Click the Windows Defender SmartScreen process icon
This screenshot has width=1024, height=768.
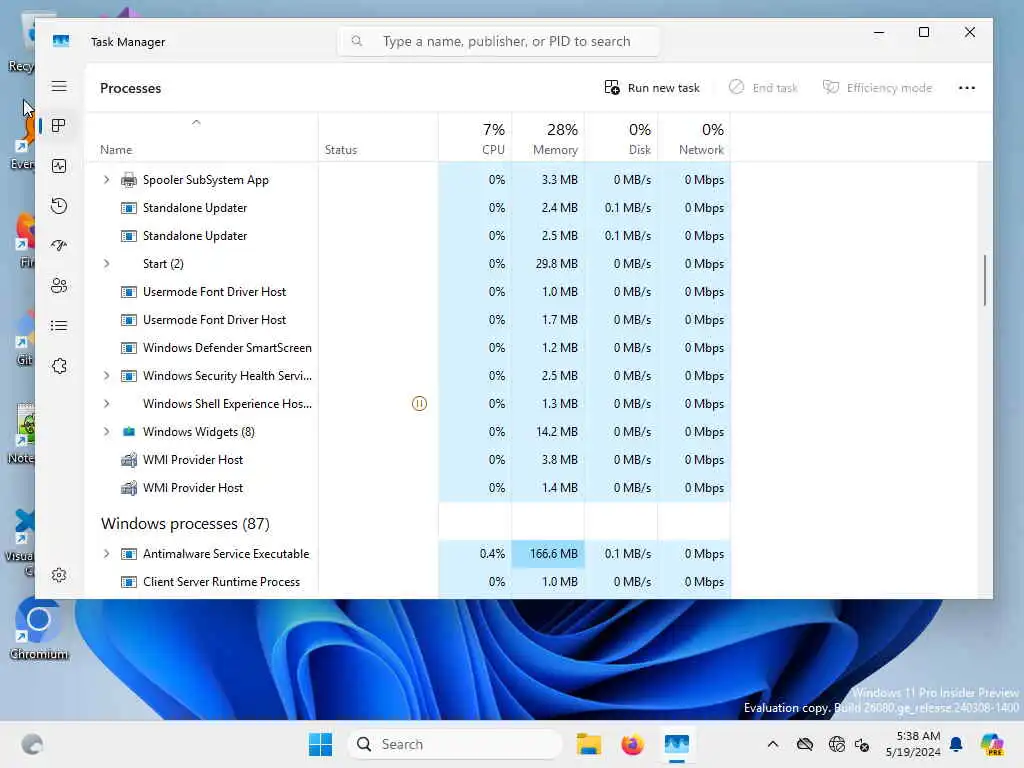129,348
